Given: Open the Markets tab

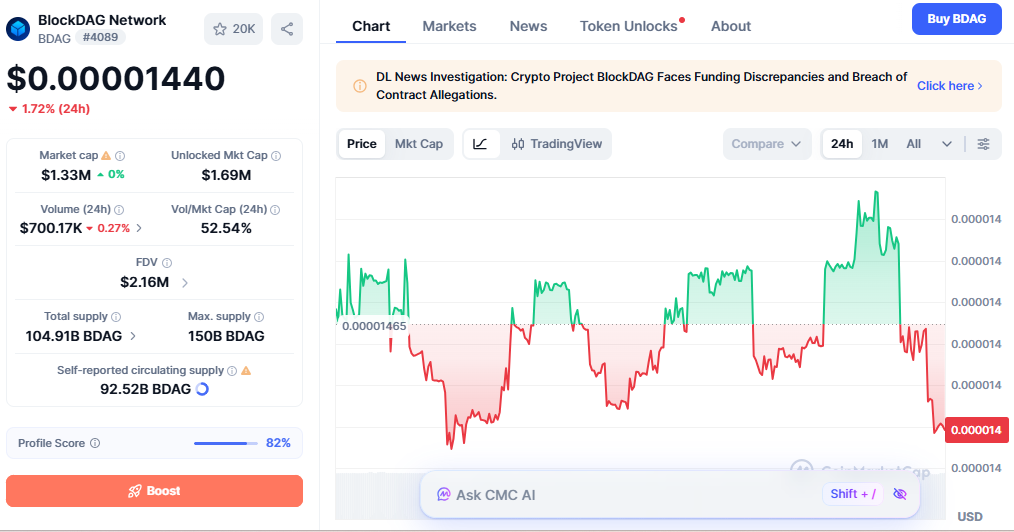Looking at the screenshot, I should point(449,27).
